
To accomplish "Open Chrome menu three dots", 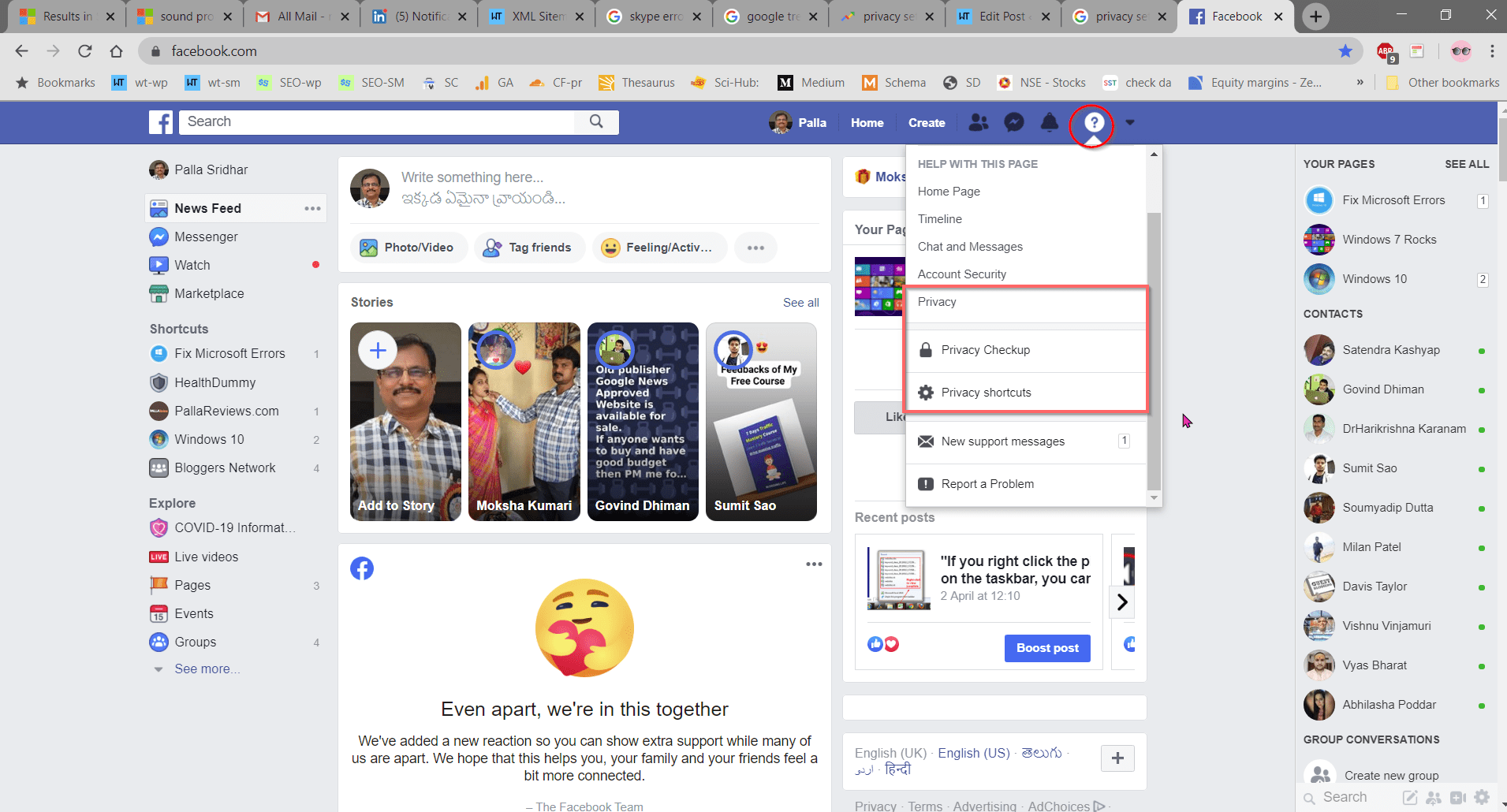I will coord(1492,51).
